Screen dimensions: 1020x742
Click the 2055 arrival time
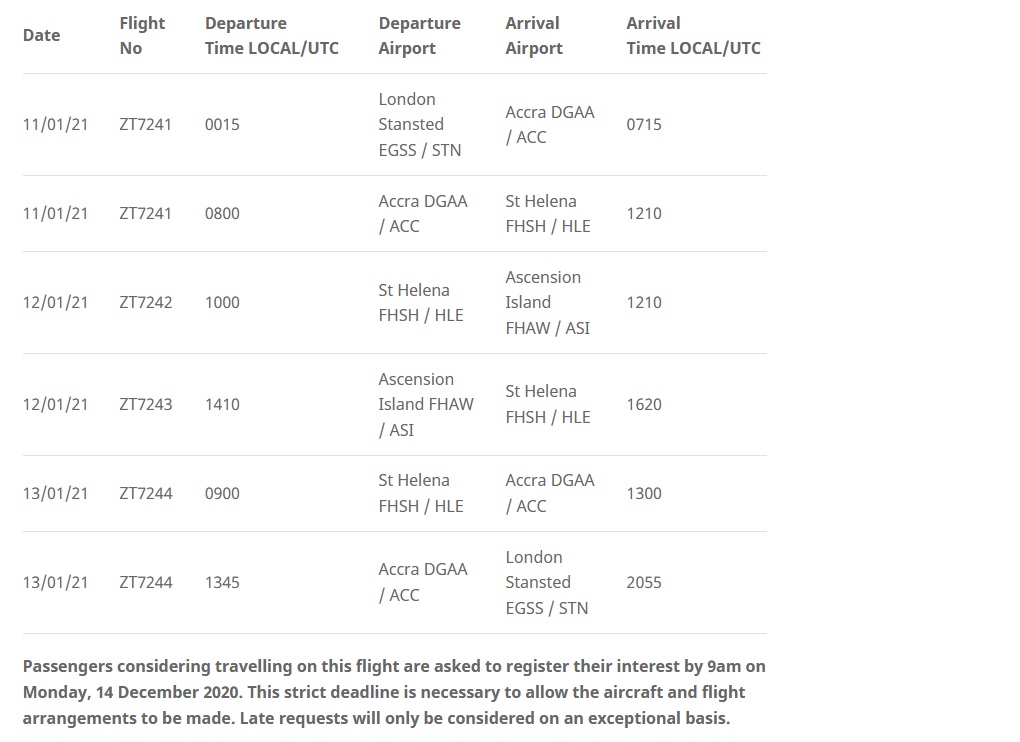click(x=644, y=582)
